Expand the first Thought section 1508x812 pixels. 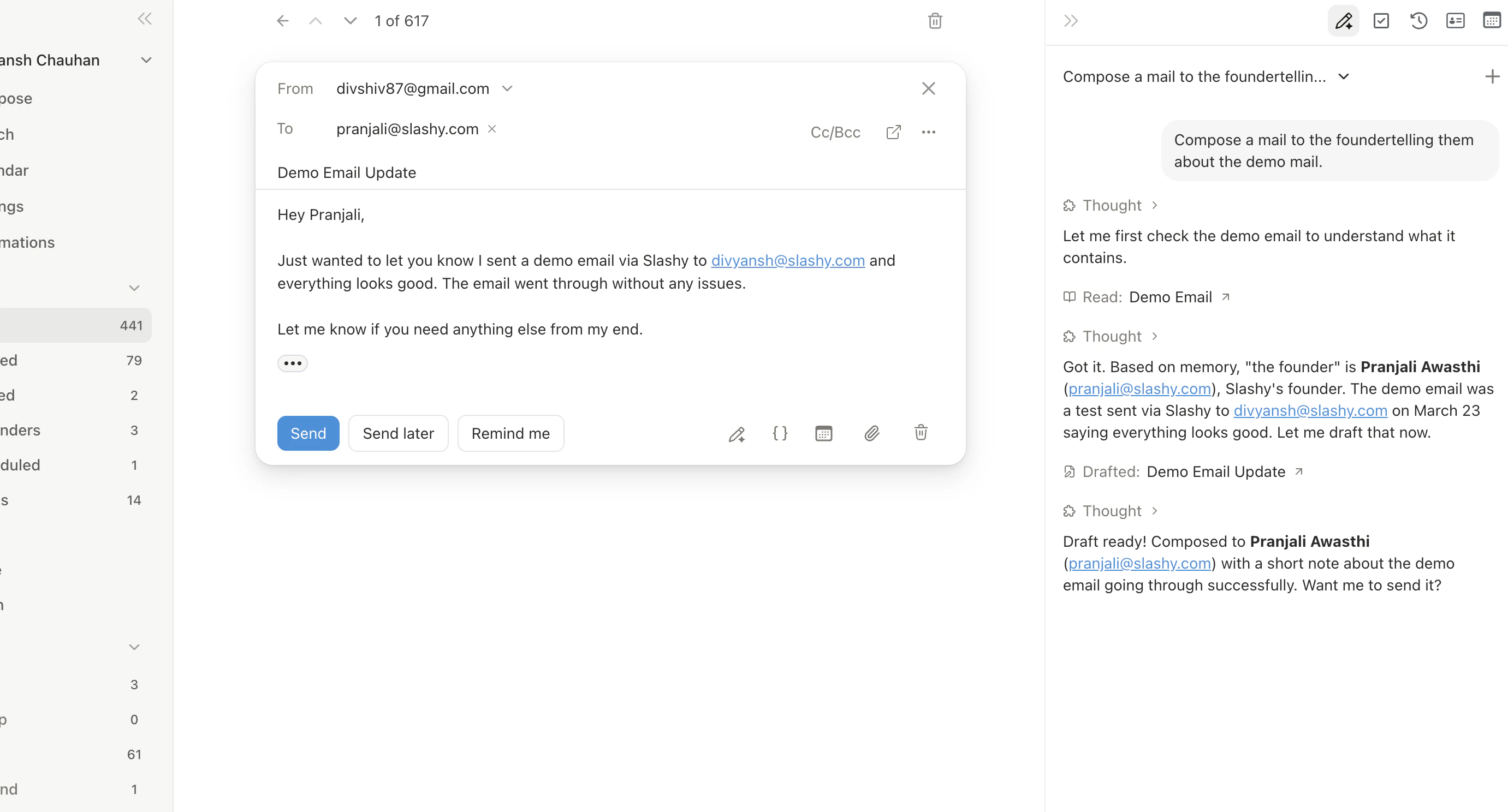tap(1111, 205)
